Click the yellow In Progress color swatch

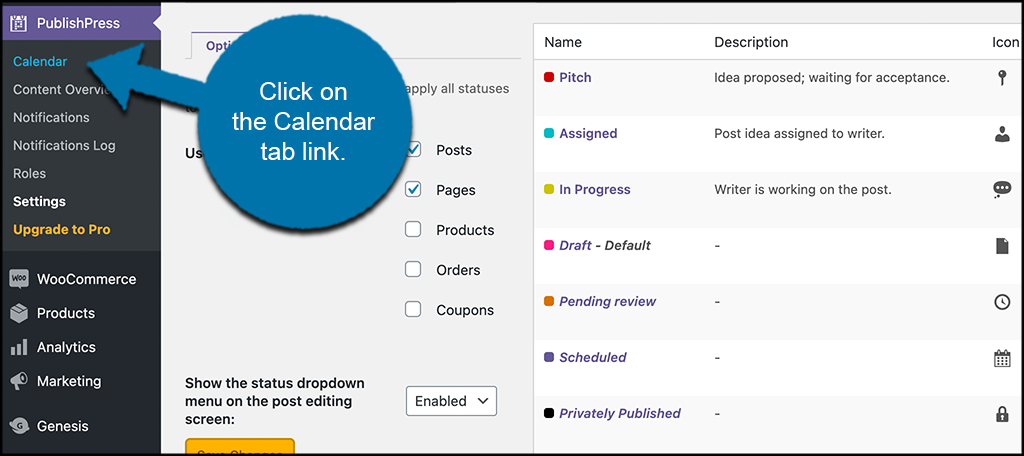coord(549,189)
